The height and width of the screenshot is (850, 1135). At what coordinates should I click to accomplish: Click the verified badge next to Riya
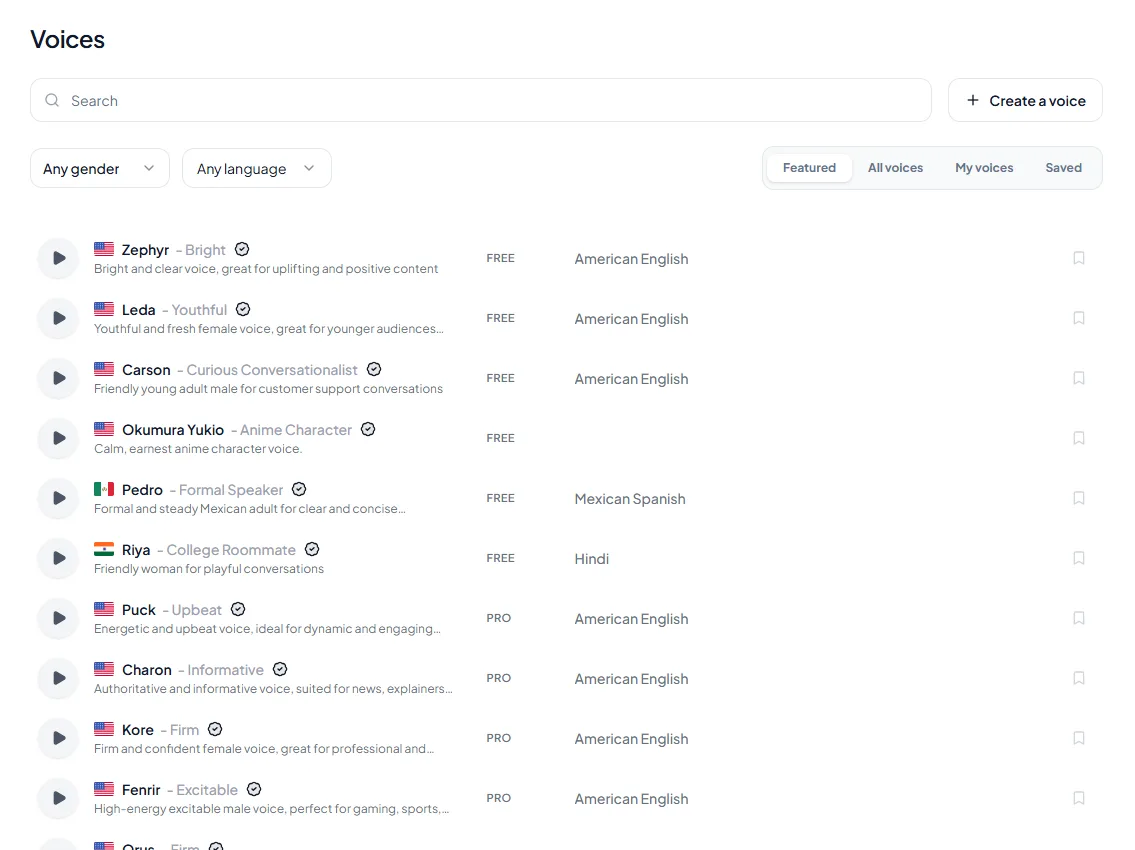point(312,550)
